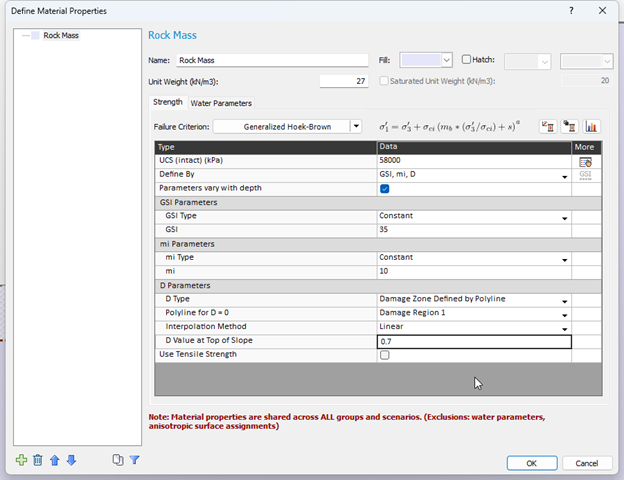Click the green add material icon
This screenshot has height=480, width=624.
pyautogui.click(x=22, y=460)
